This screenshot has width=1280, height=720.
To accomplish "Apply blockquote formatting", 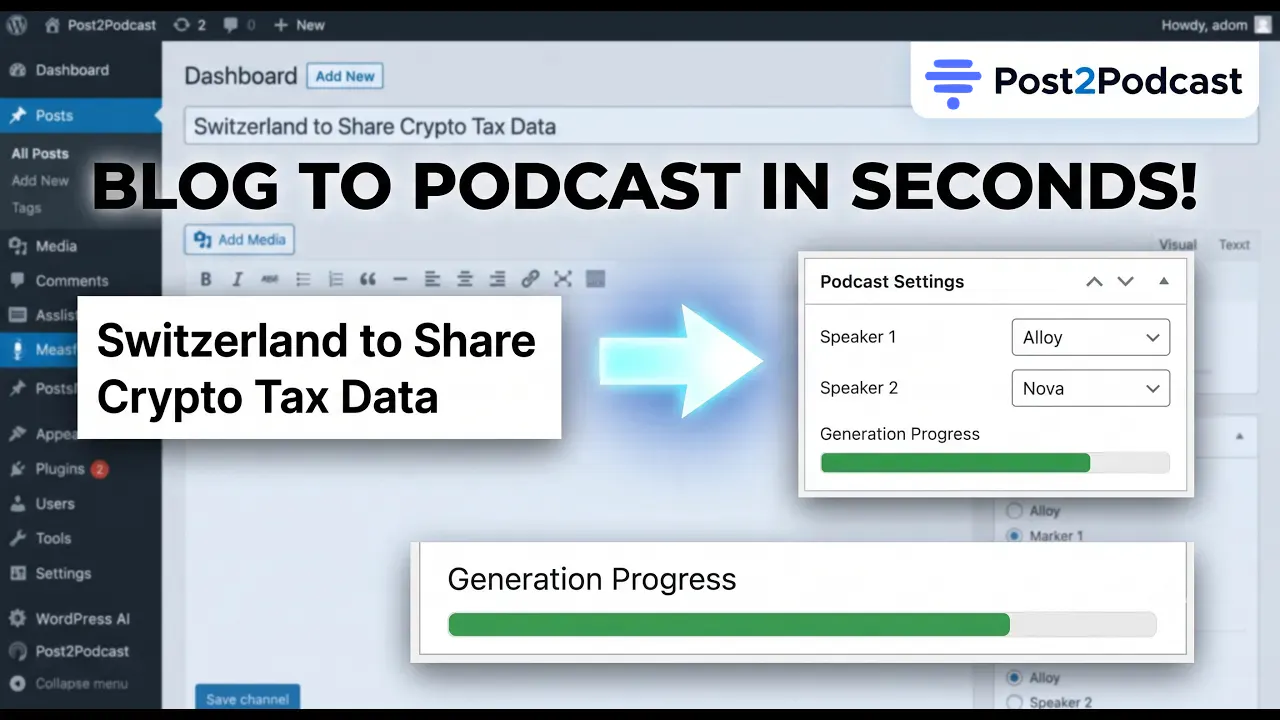I will pos(368,279).
